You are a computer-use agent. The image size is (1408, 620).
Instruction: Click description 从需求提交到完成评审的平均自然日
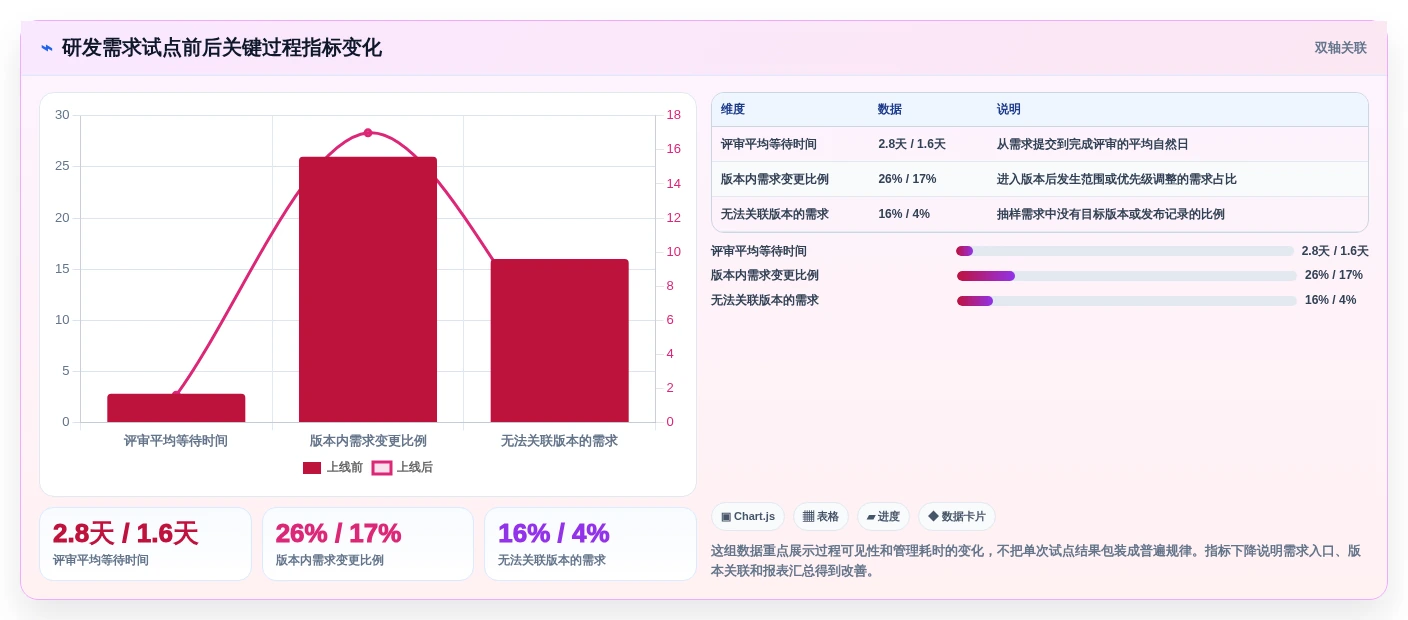pyautogui.click(x=1092, y=144)
